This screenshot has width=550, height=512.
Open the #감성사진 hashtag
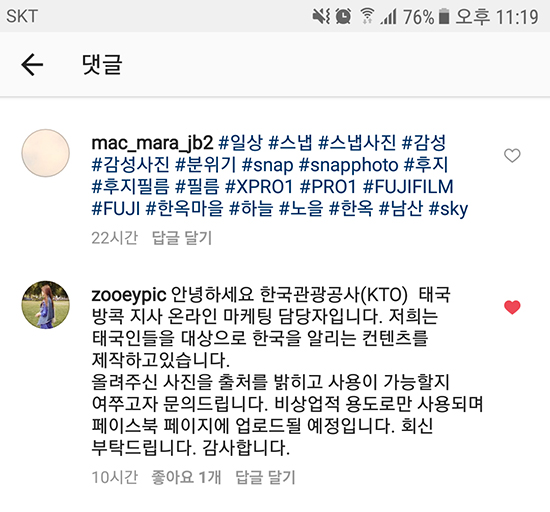point(130,165)
